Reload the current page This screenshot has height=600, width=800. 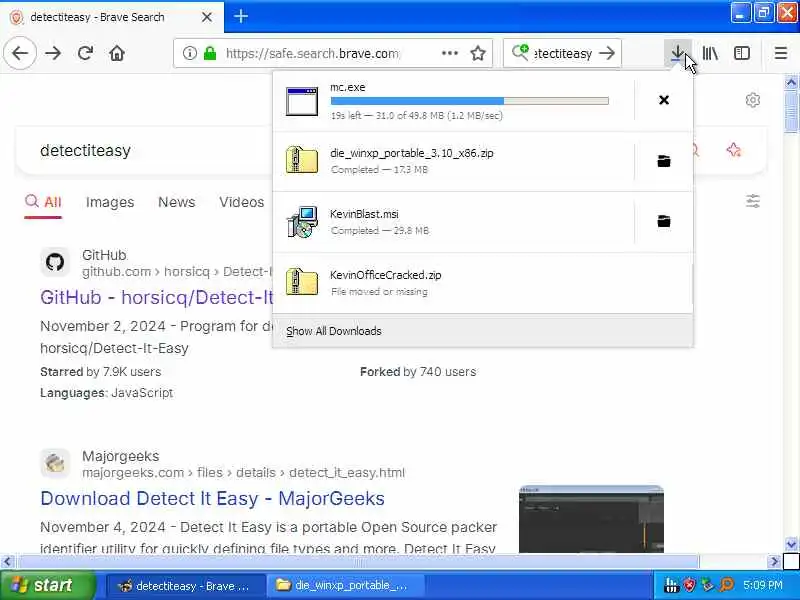click(x=85, y=53)
